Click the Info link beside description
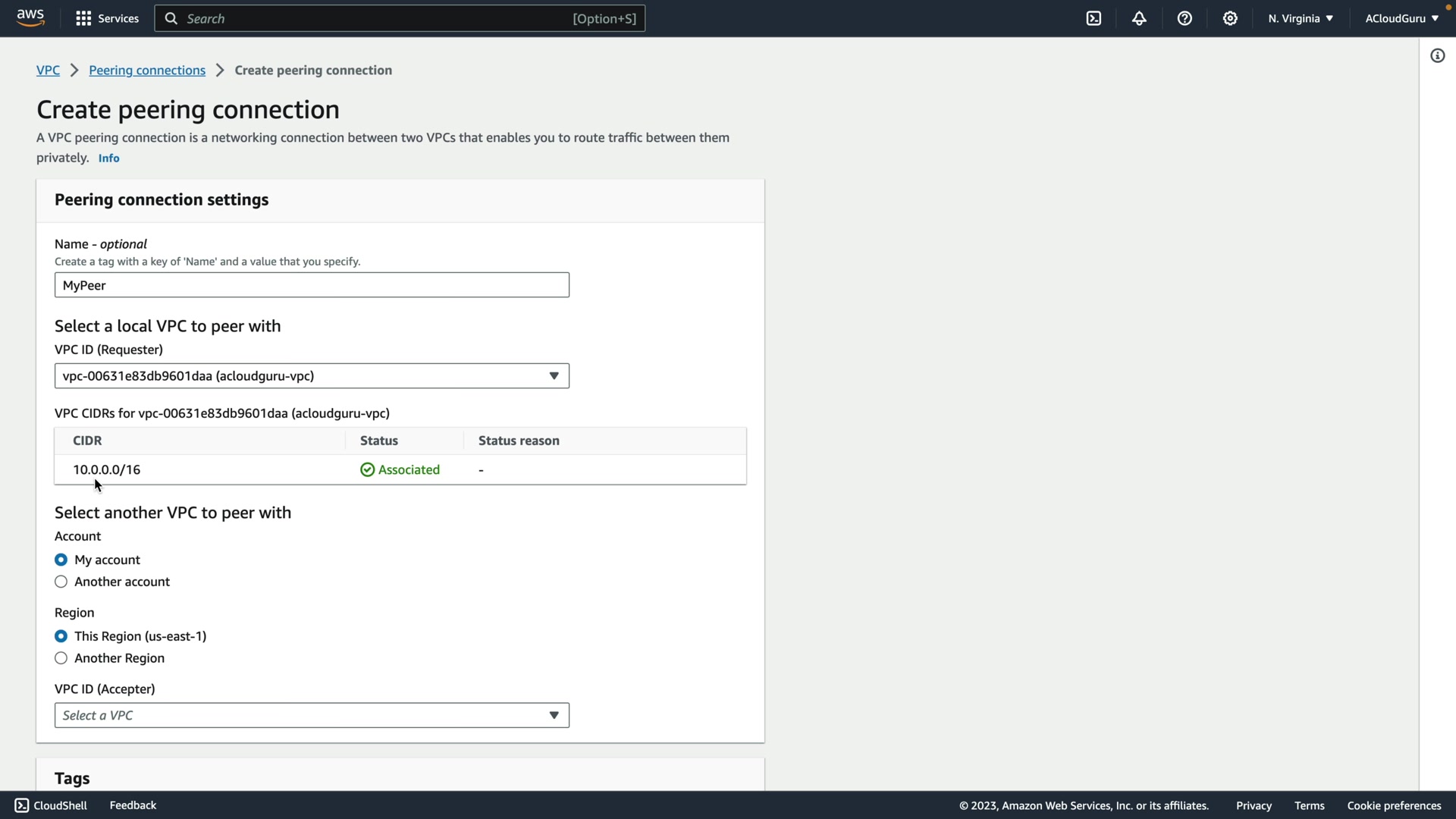1456x819 pixels. (108, 158)
